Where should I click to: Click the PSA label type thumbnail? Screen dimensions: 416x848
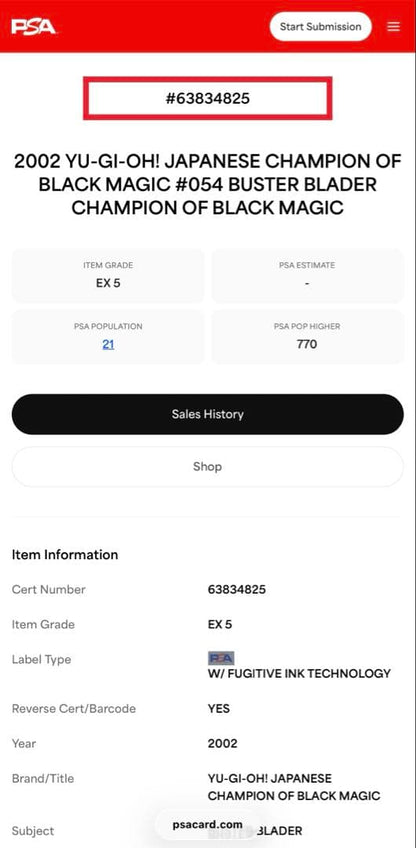click(x=221, y=658)
